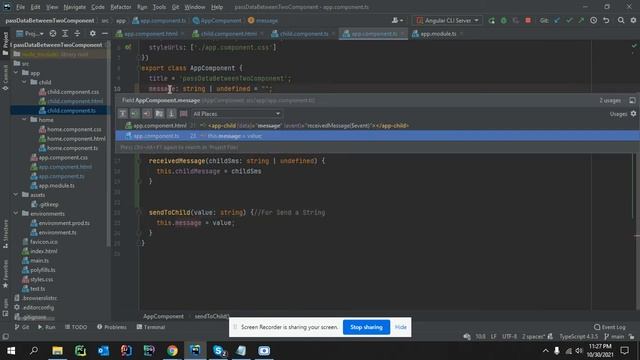The height and width of the screenshot is (360, 640).
Task: Click second icon in usages popup toolbar
Action: coord(135,114)
